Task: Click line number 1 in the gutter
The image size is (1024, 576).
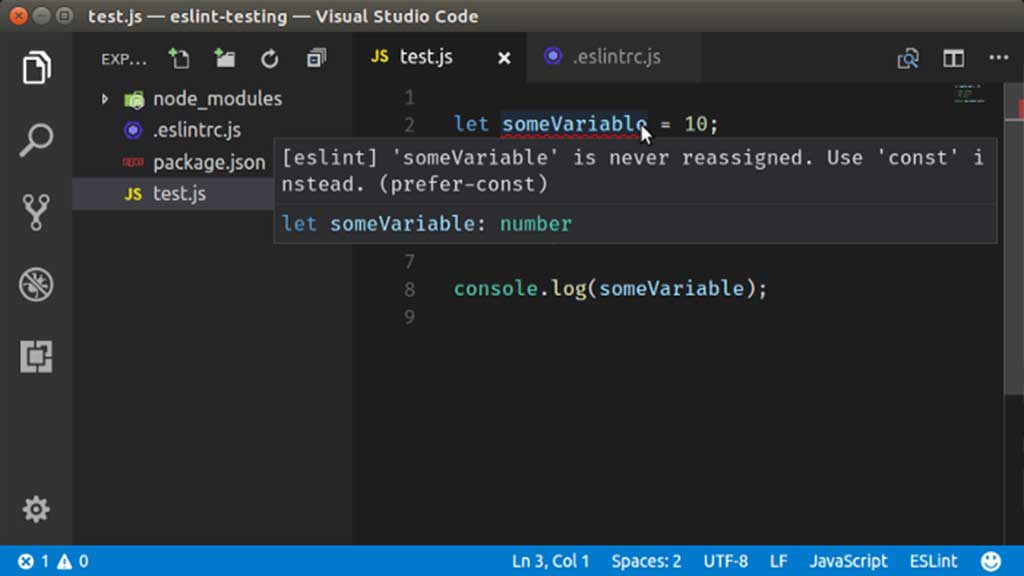Action: (x=409, y=98)
